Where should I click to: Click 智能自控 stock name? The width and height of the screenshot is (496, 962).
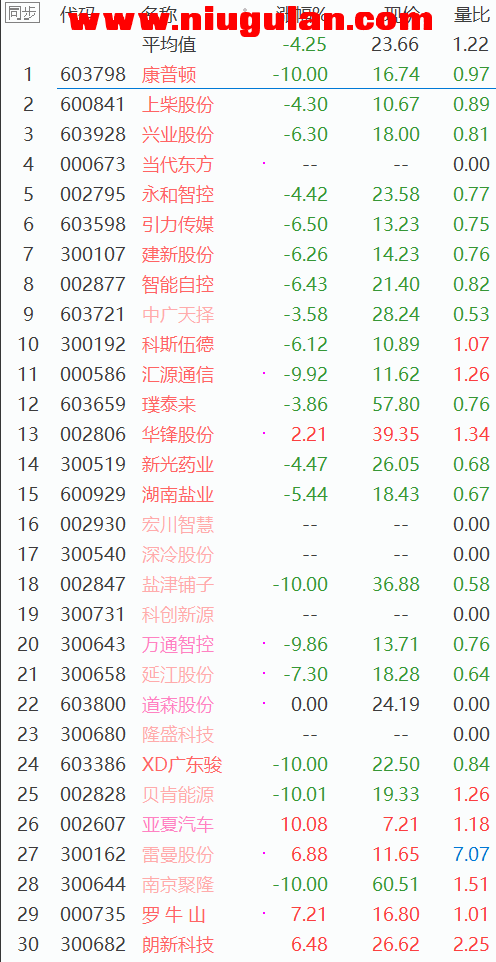[x=177, y=285]
